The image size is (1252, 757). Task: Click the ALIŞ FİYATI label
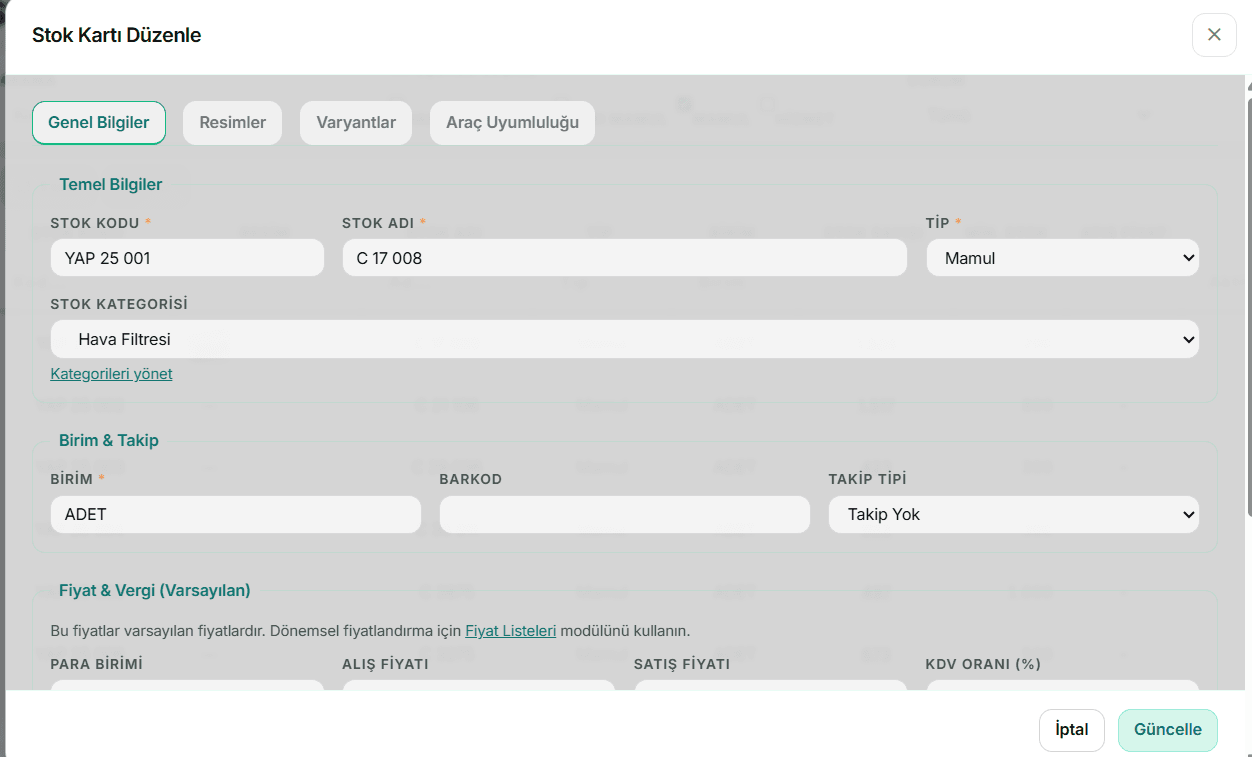click(385, 664)
